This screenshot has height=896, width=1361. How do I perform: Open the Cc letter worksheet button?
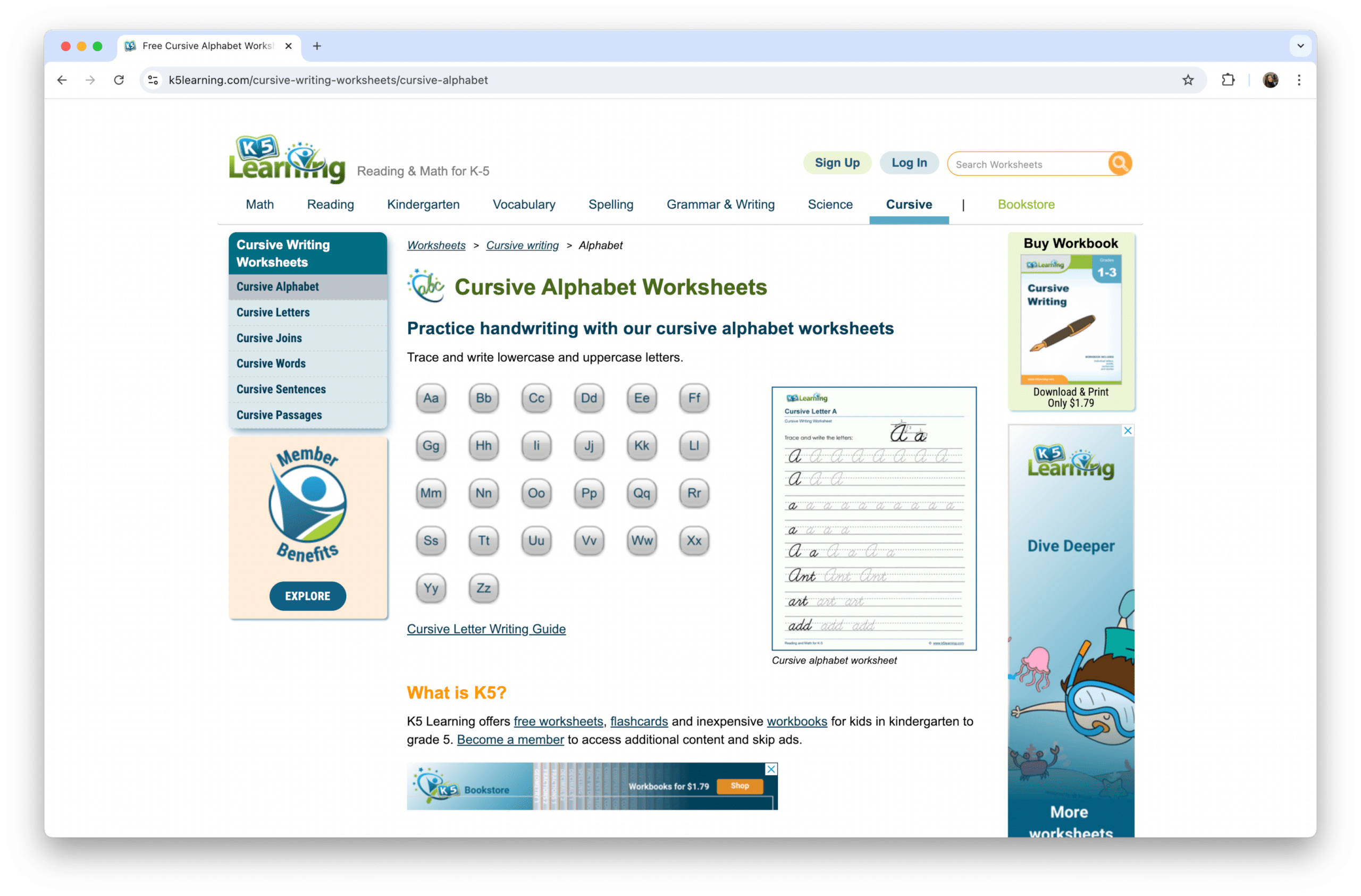click(x=536, y=398)
